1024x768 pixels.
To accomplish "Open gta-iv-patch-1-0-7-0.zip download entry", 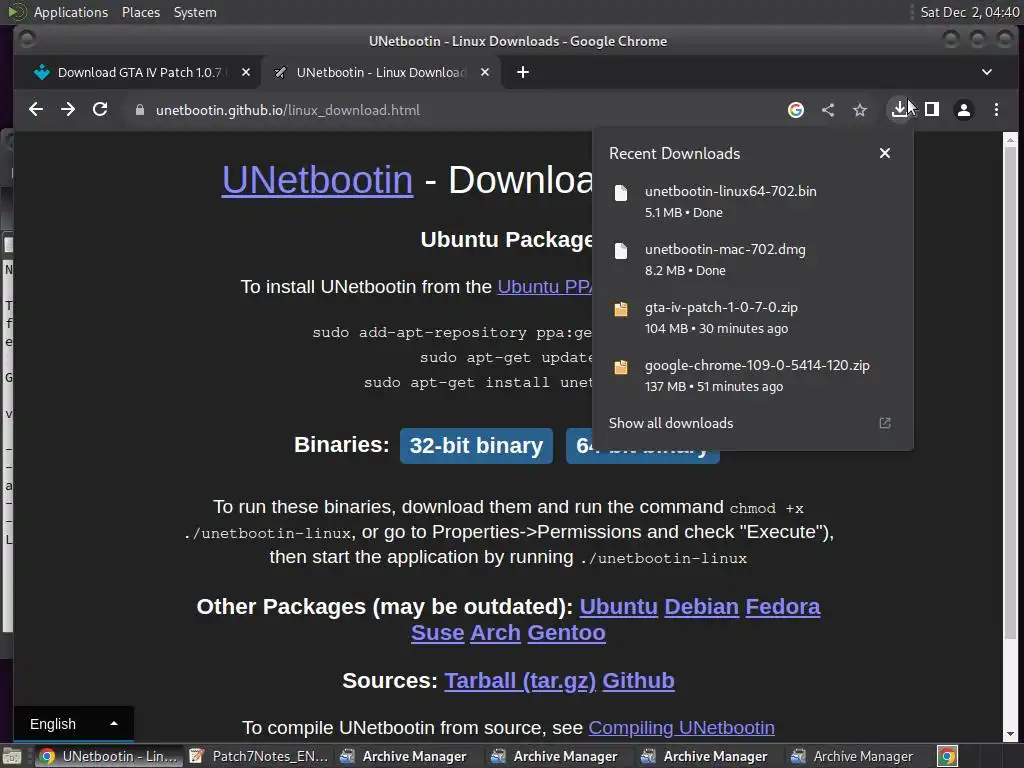I will (752, 317).
